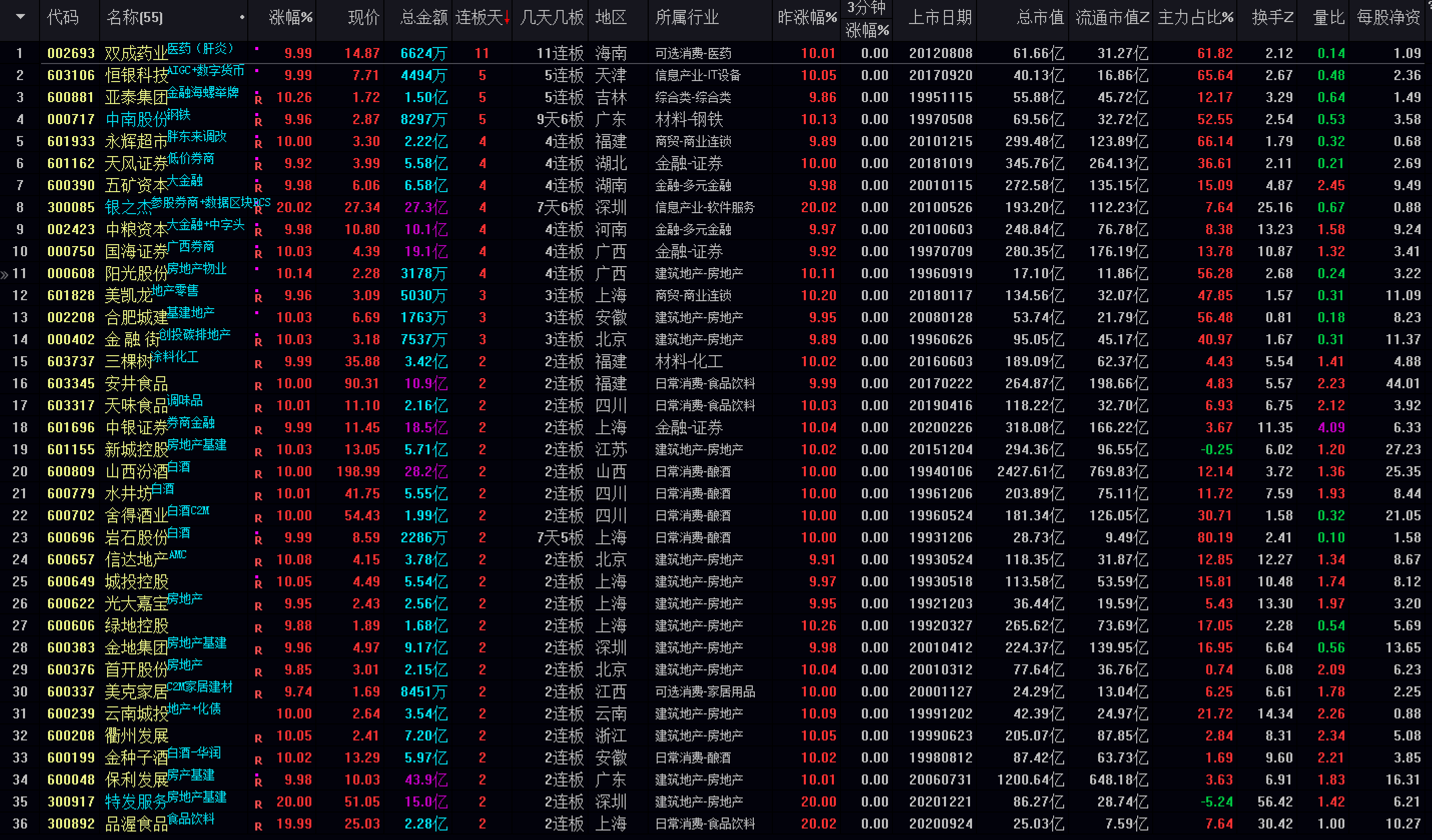
Task: Sort by the 总金额 column header
Action: 423,18
